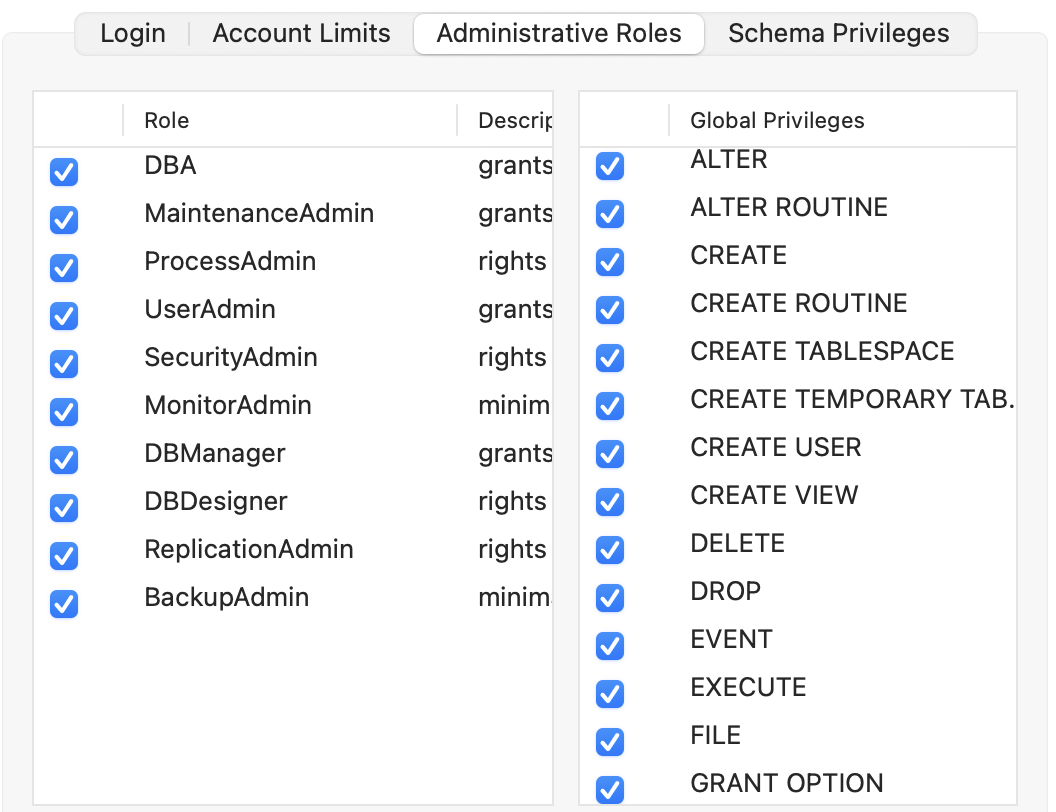
Task: Click the CREATE TABLESPACE privilege label
Action: (822, 351)
